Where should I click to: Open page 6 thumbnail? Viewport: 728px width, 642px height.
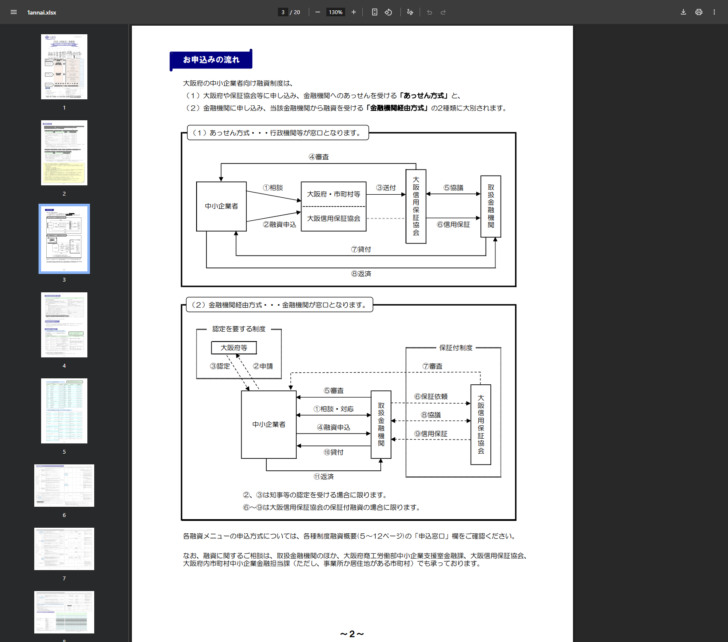[64, 485]
